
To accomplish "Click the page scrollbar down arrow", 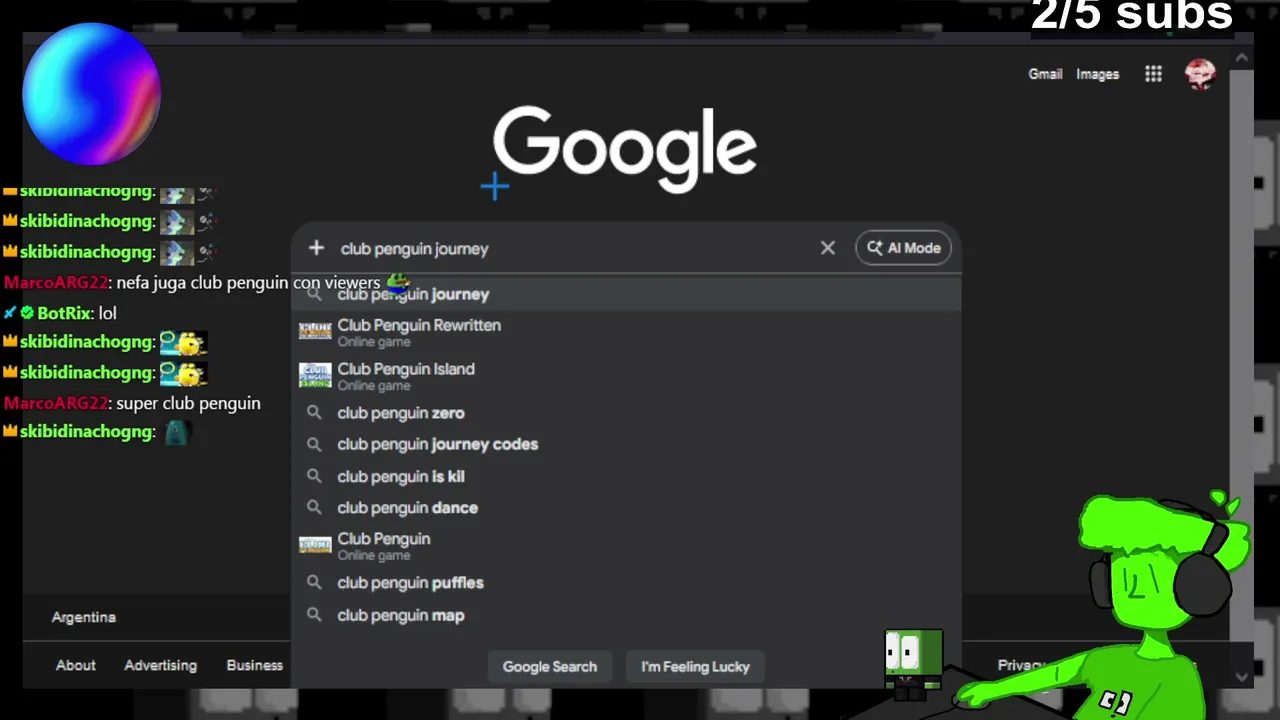I will (x=1241, y=677).
